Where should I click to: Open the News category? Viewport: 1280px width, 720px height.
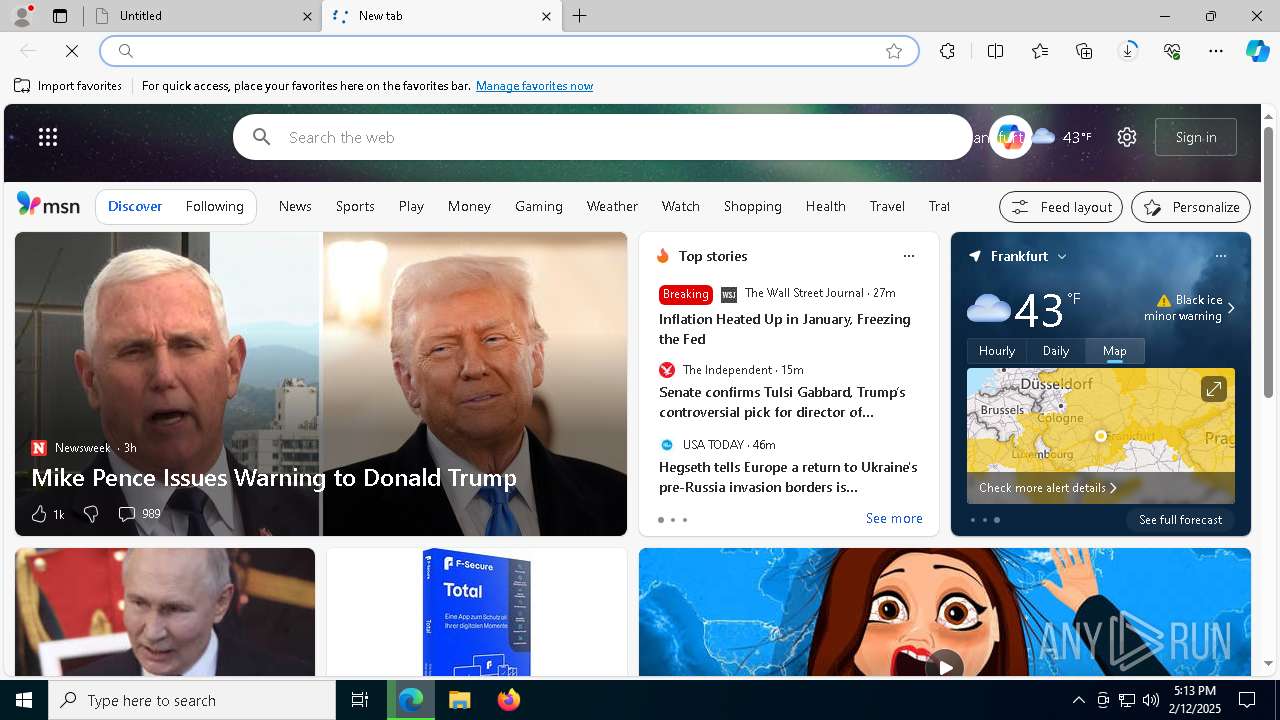[x=295, y=207]
